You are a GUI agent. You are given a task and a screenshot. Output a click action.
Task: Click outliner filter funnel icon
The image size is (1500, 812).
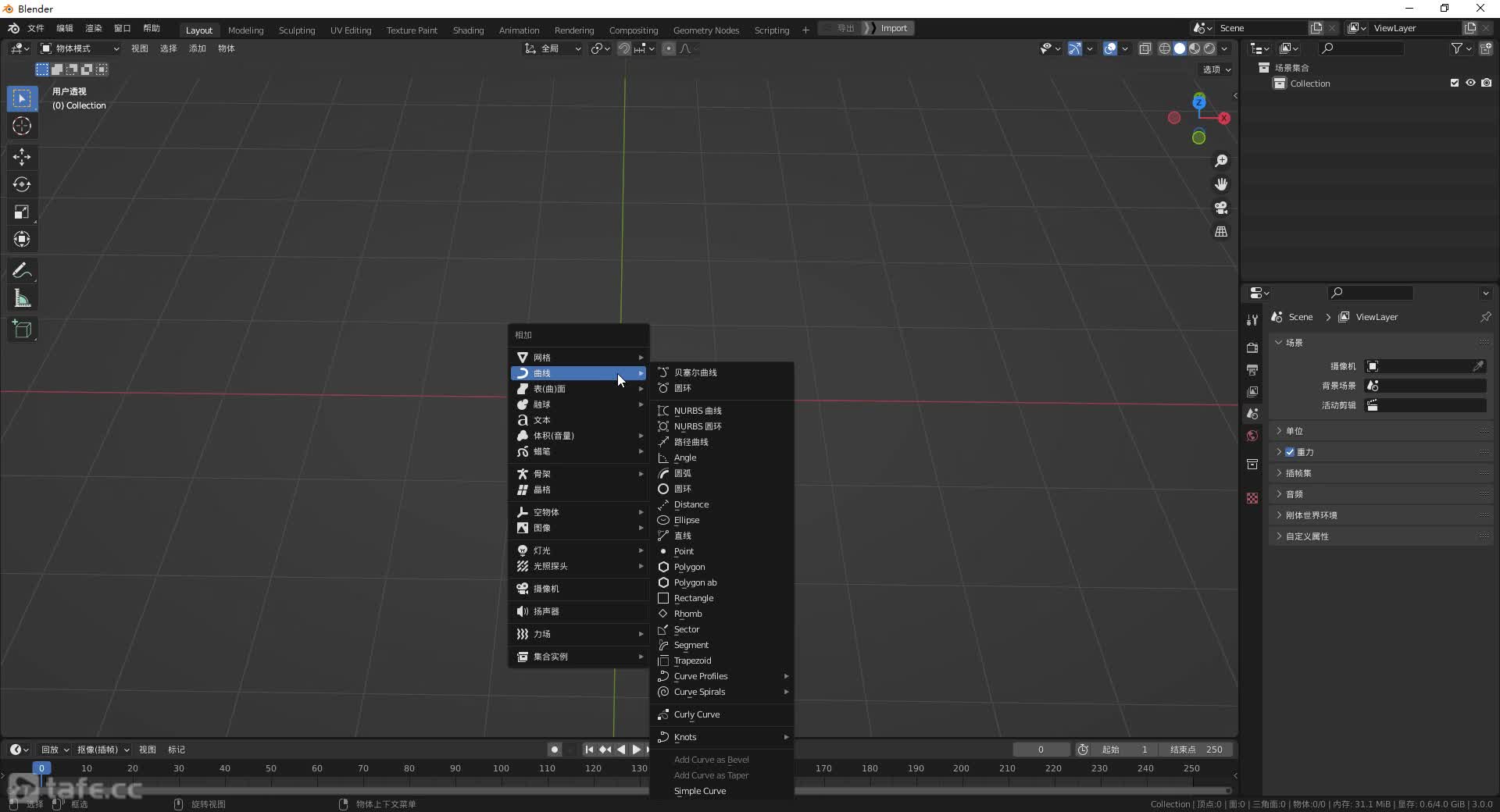tap(1457, 48)
